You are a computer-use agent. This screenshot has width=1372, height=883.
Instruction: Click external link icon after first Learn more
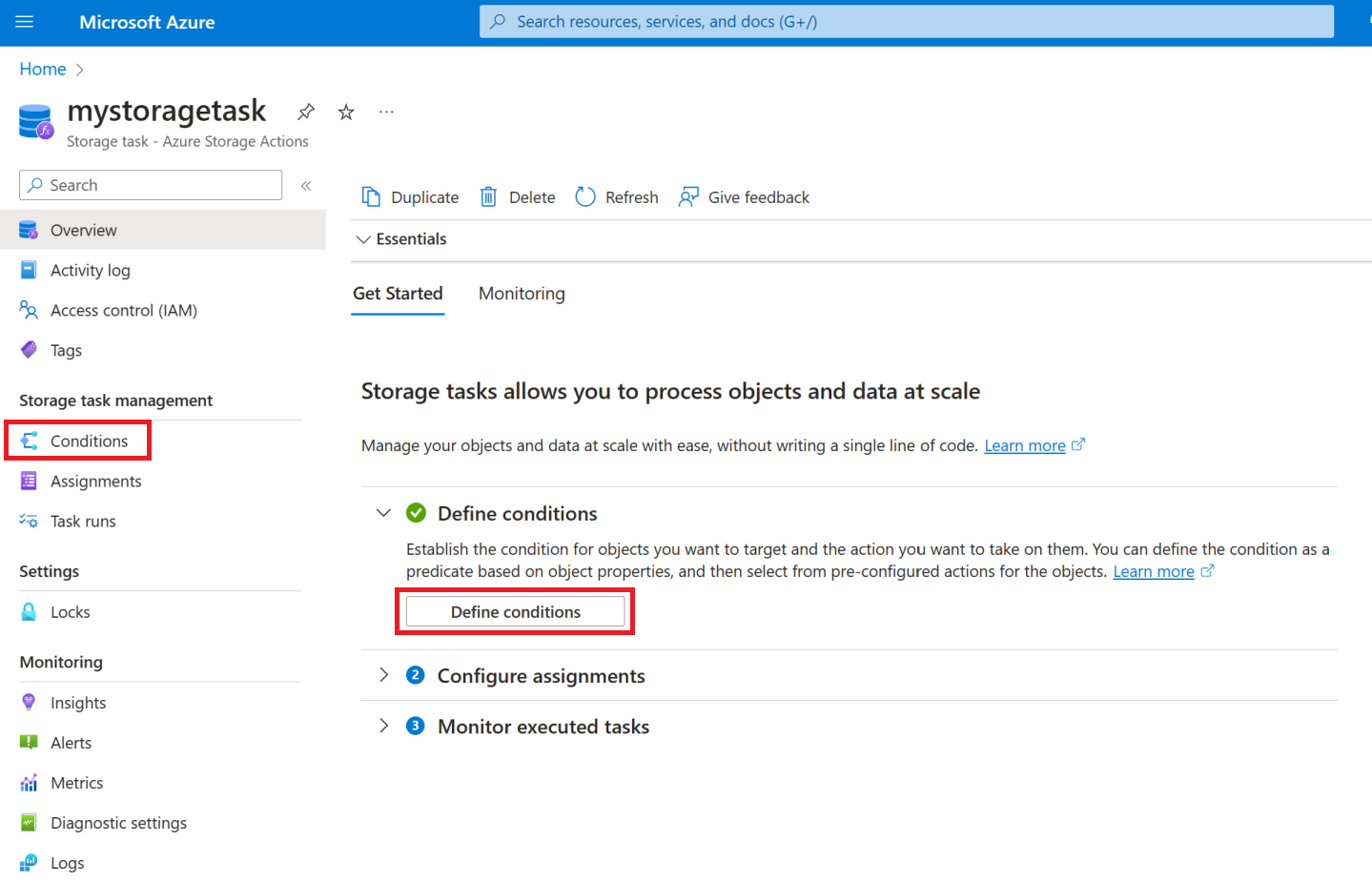pyautogui.click(x=1078, y=444)
